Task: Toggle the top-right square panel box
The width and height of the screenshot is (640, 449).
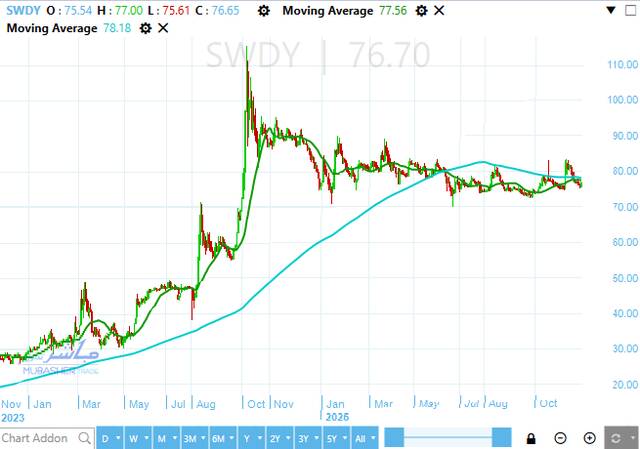Action: (630, 9)
